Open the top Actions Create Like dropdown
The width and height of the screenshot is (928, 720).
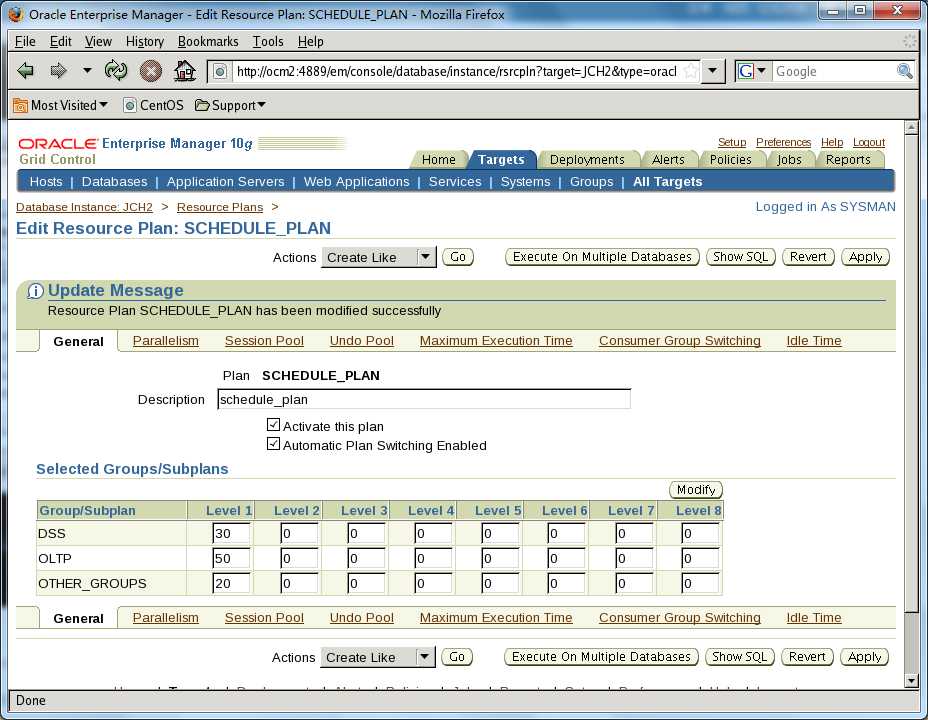pos(379,257)
